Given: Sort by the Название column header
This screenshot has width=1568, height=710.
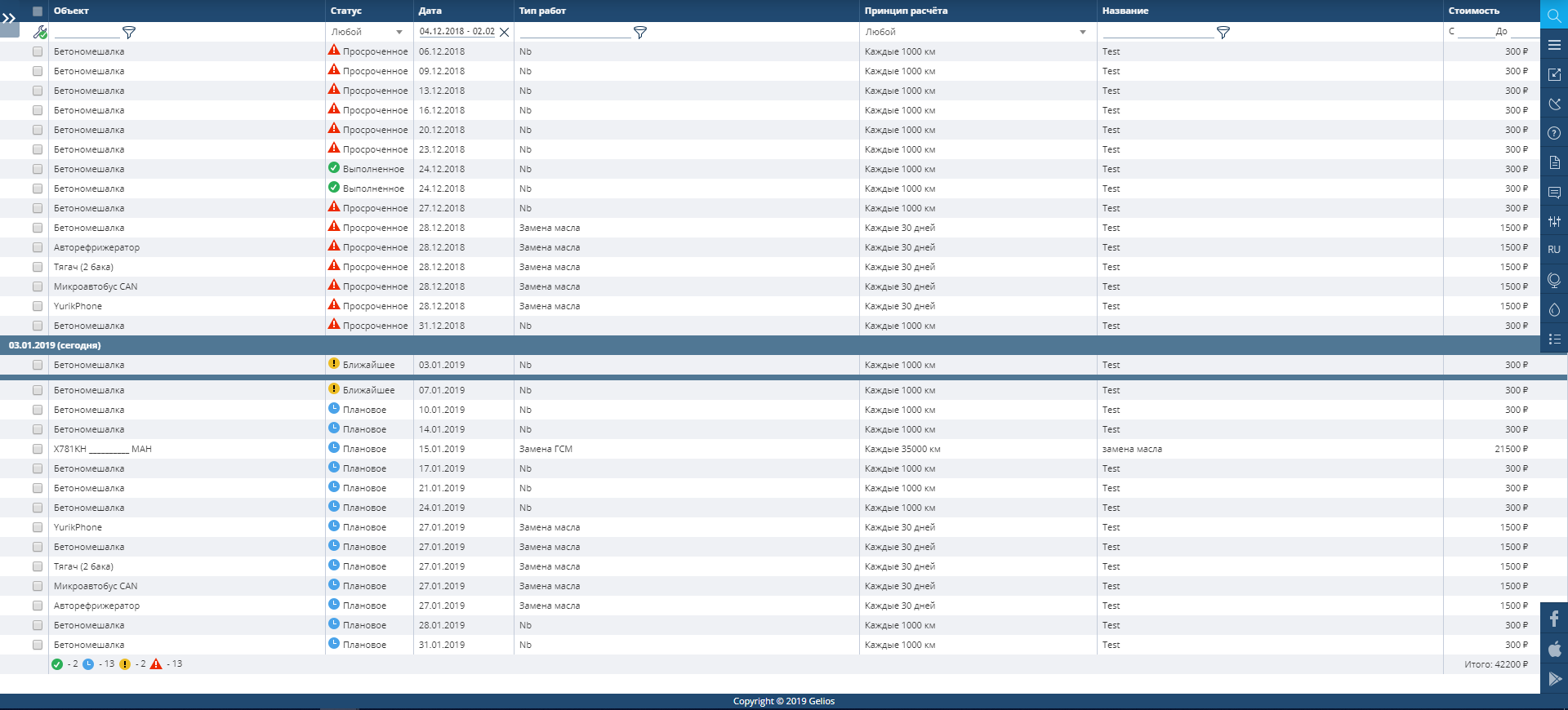Looking at the screenshot, I should [x=1125, y=11].
